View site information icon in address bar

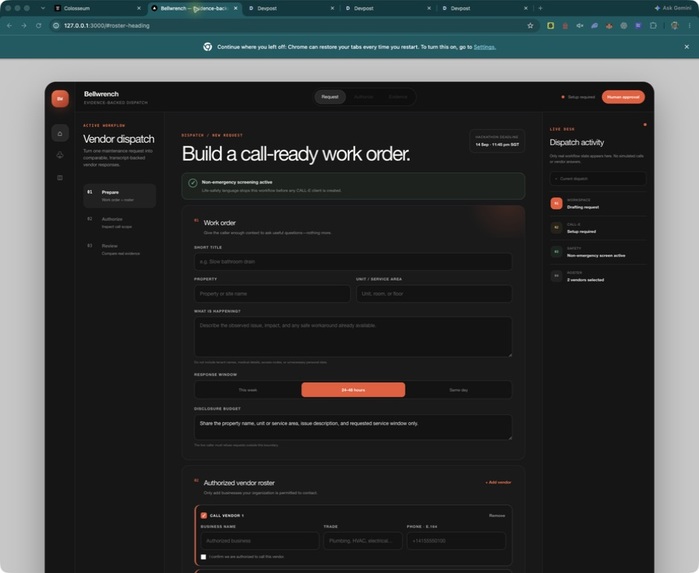tap(56, 26)
